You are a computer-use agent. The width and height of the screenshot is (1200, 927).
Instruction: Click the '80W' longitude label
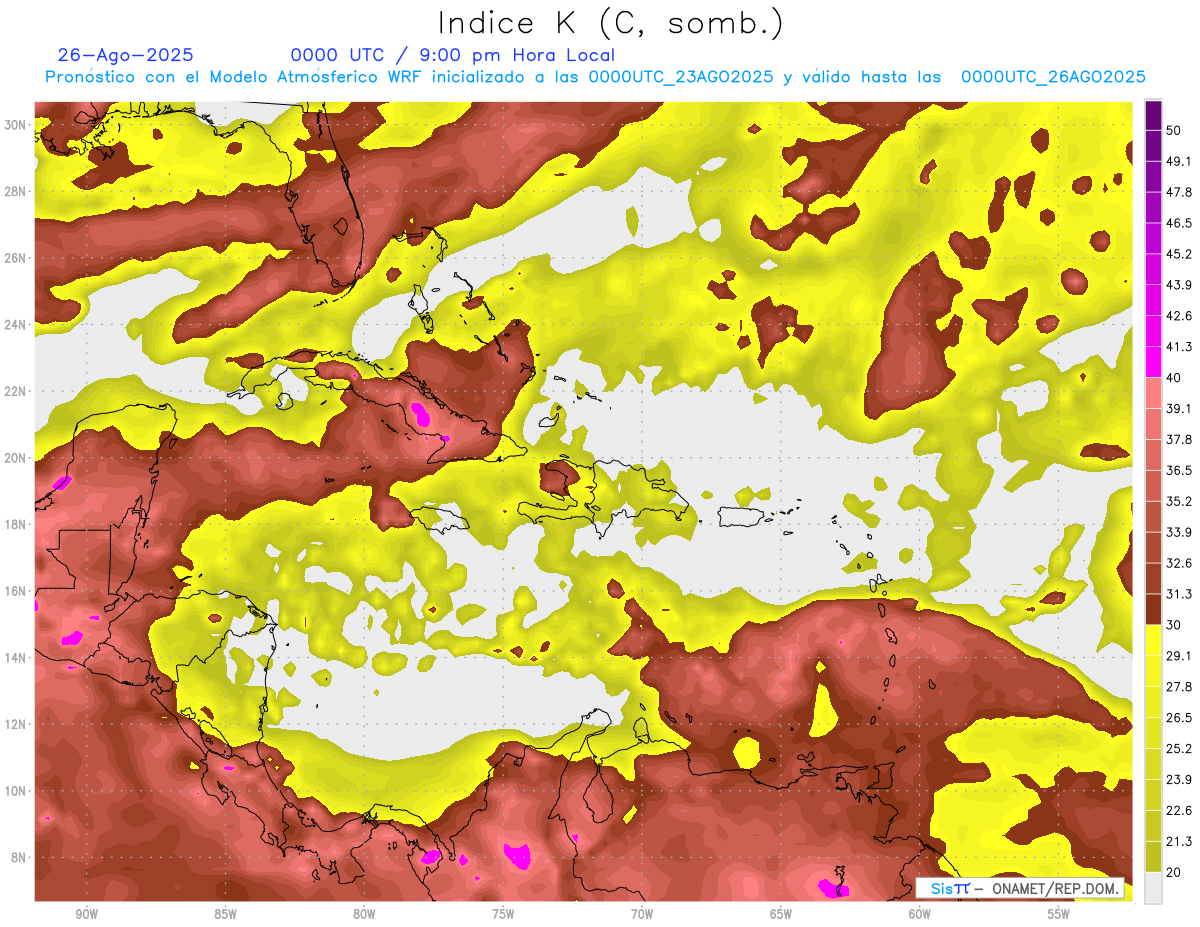point(364,914)
